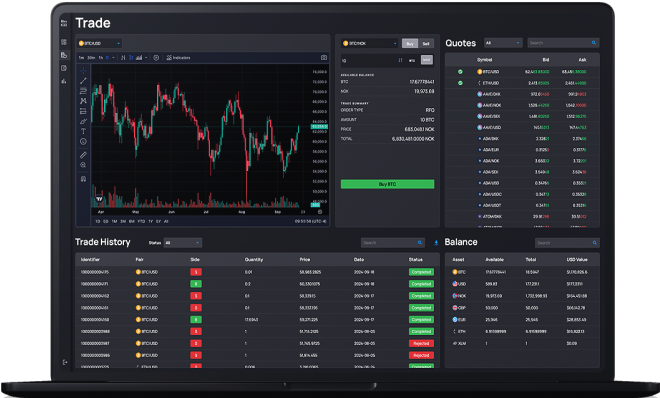This screenshot has width=660, height=398.
Task: Open the chart interval dropdown arrow
Action: pos(113,58)
